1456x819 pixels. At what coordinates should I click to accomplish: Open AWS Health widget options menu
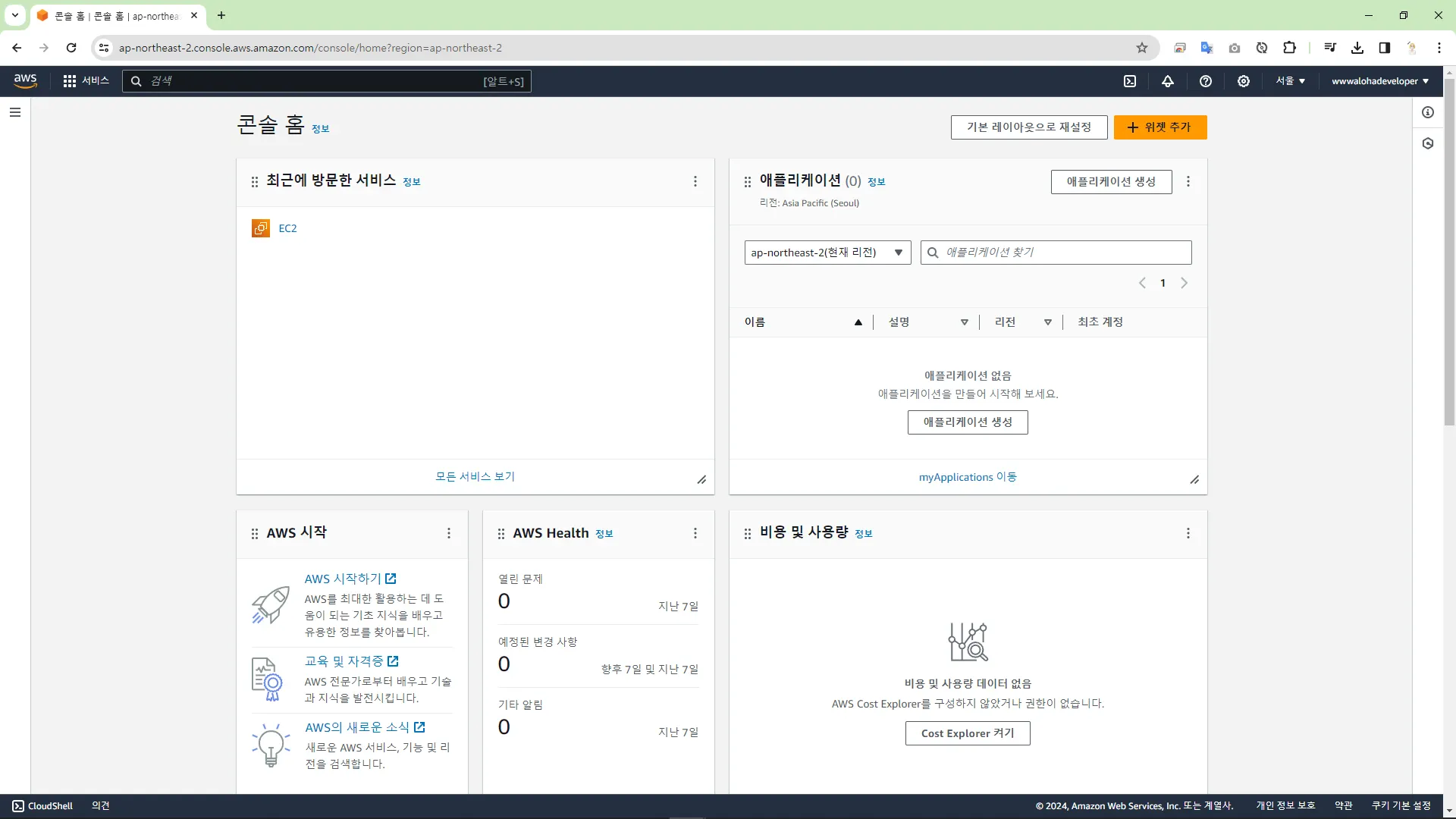click(695, 533)
